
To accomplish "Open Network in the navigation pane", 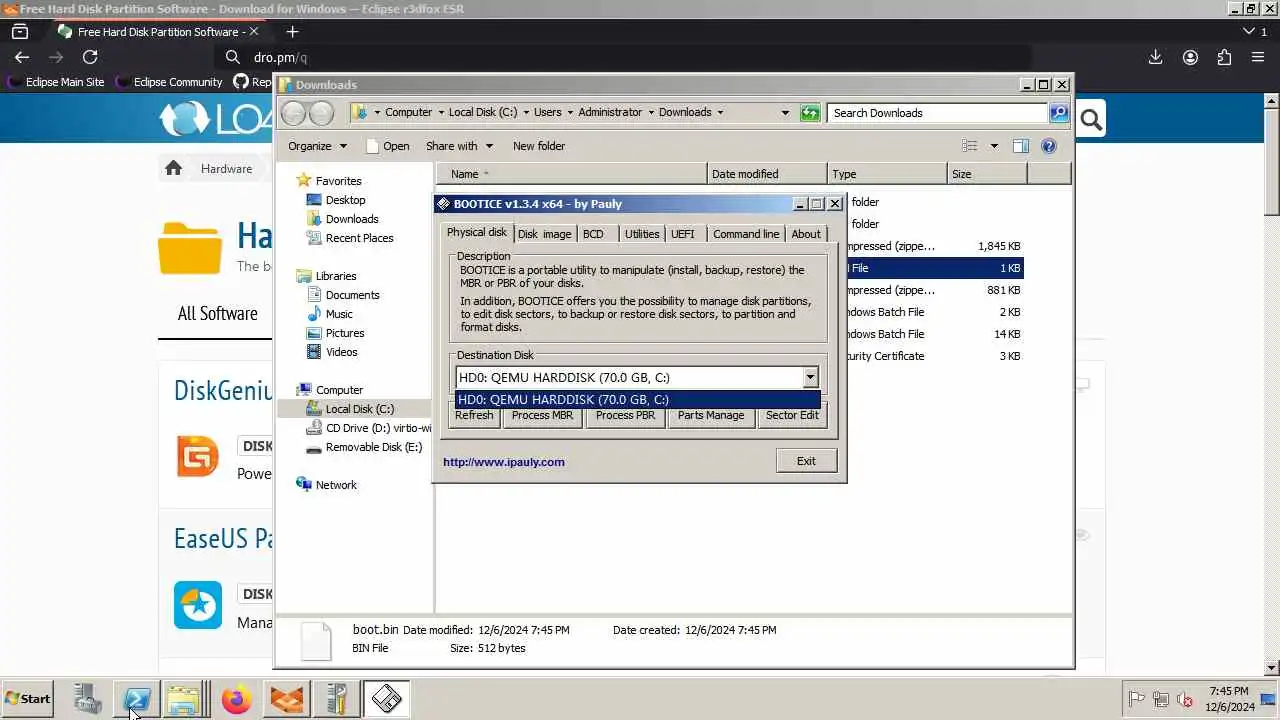I will pos(336,485).
